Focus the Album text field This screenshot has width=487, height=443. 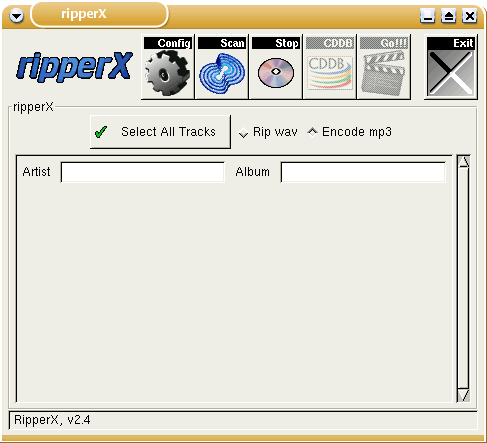(x=363, y=172)
